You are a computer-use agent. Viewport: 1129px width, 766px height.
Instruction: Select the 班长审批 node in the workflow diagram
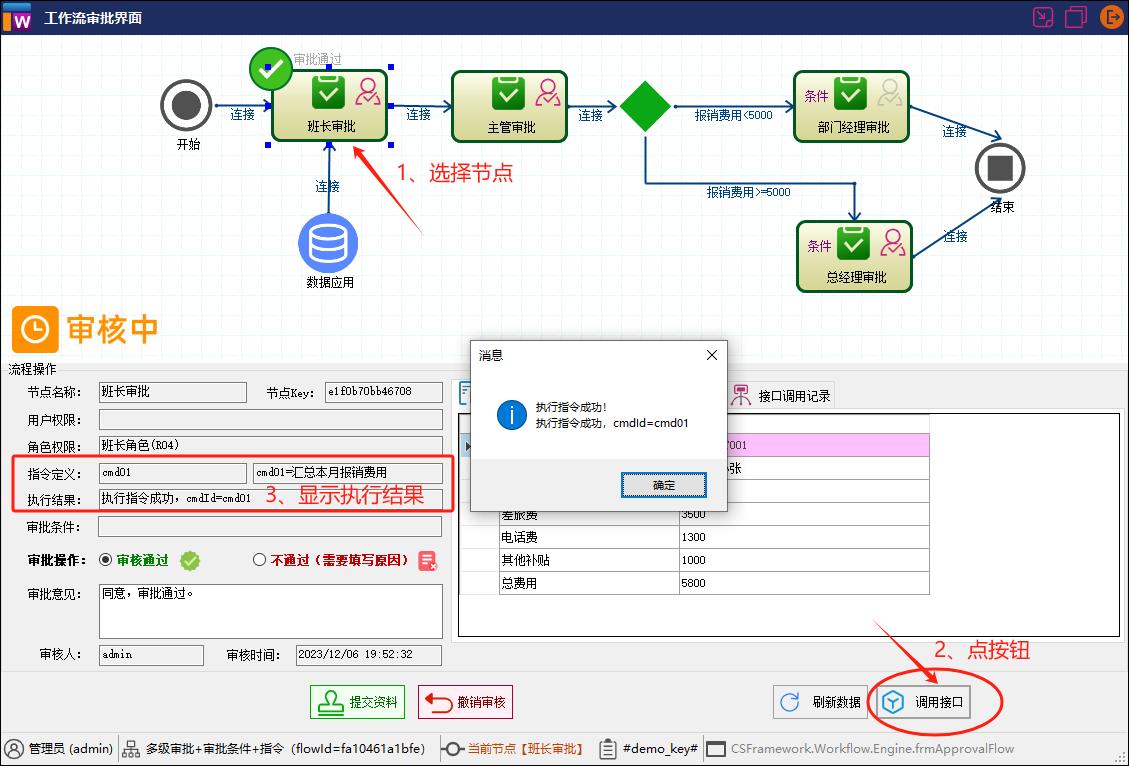click(x=330, y=106)
